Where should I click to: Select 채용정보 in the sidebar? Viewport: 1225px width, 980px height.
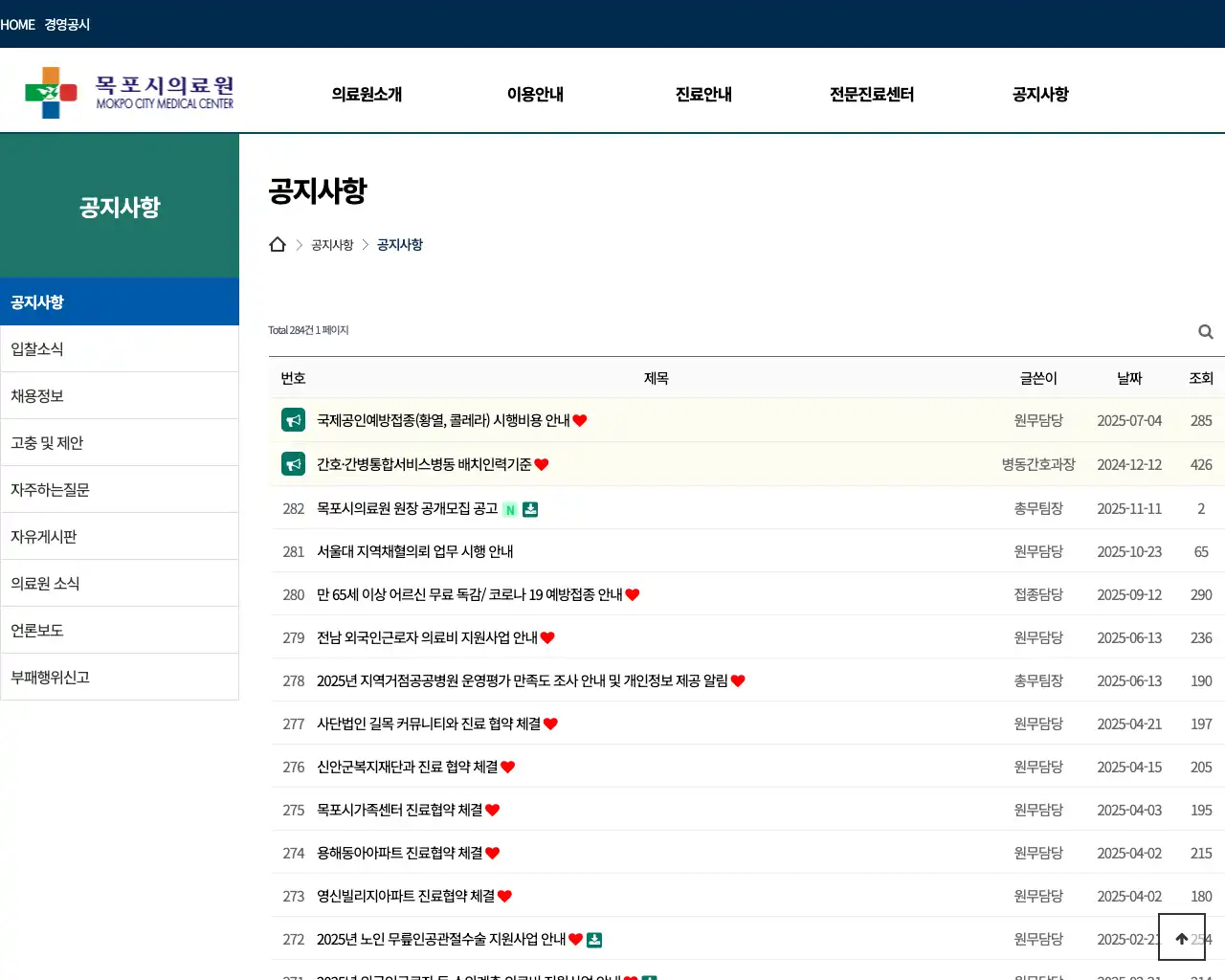tap(37, 396)
